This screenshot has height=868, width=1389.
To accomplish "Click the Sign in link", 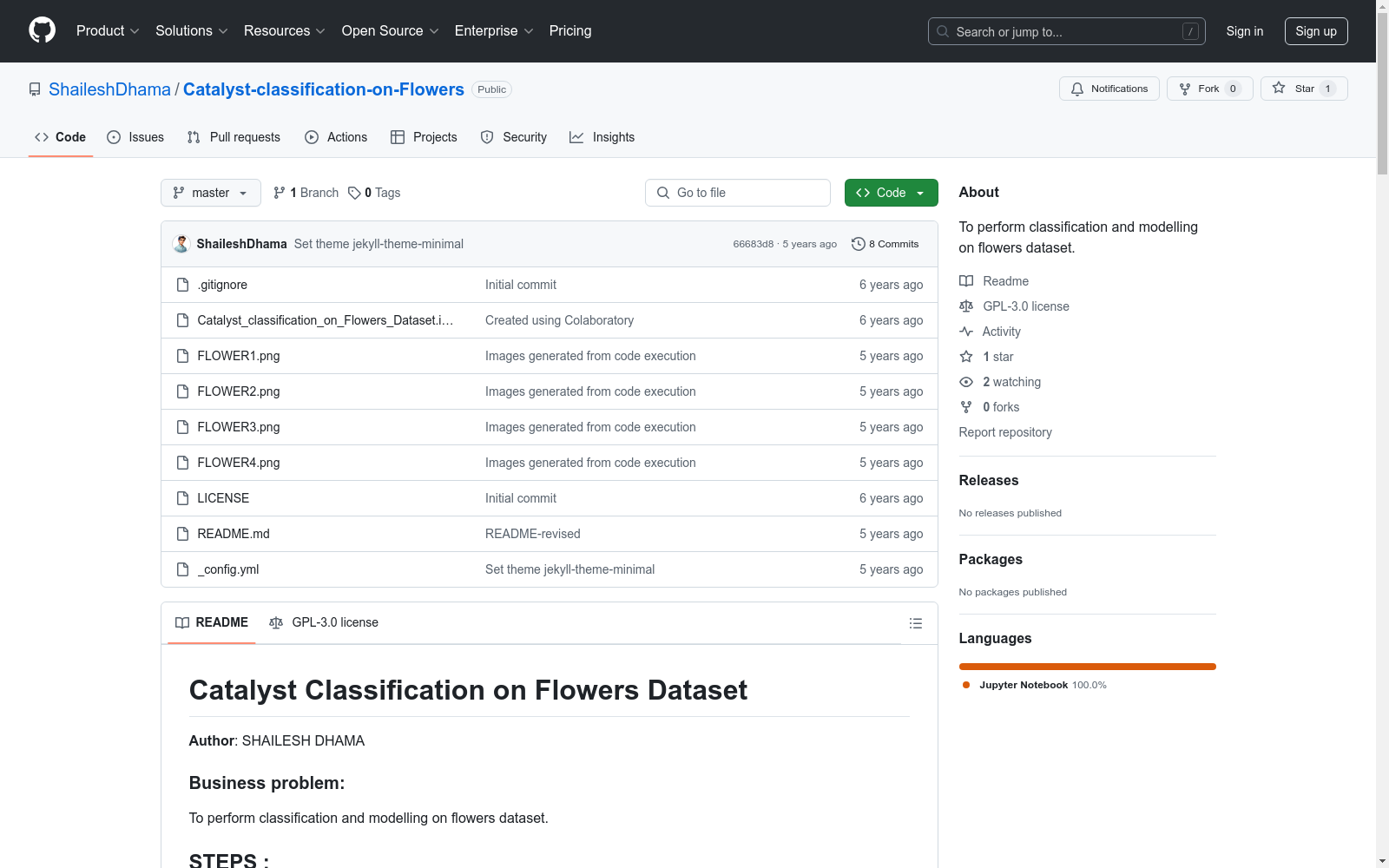I will tap(1244, 31).
